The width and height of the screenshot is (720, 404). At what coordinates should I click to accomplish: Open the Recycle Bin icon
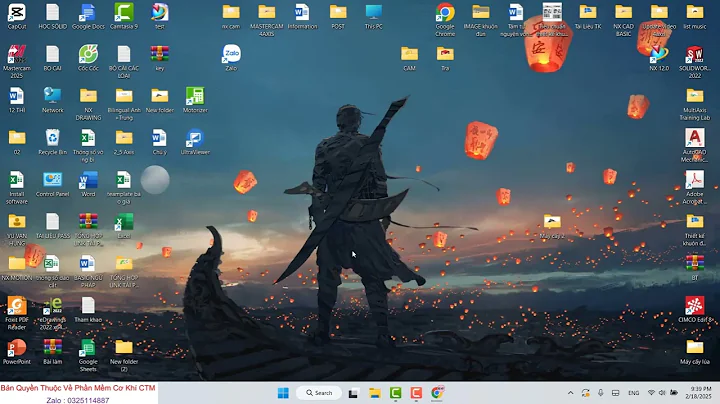pos(52,142)
